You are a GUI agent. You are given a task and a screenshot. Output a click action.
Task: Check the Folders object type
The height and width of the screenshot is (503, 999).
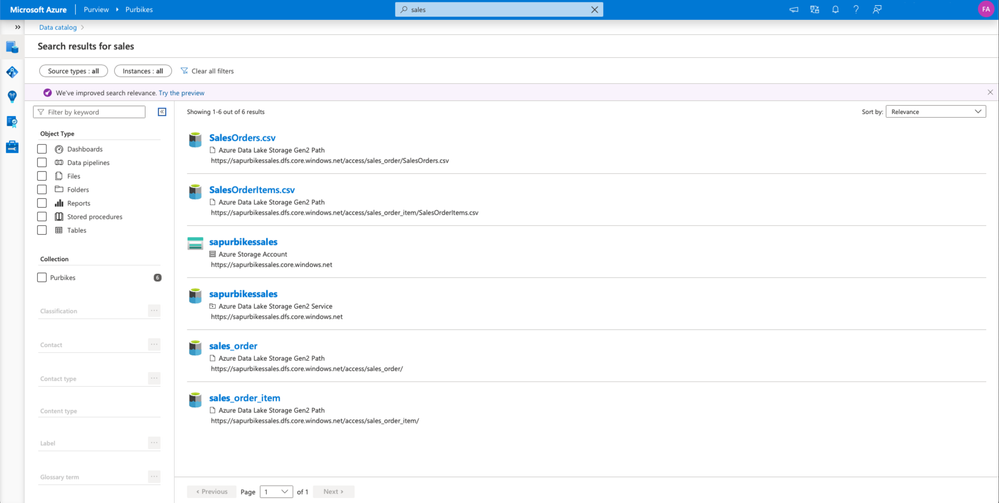pyautogui.click(x=42, y=189)
